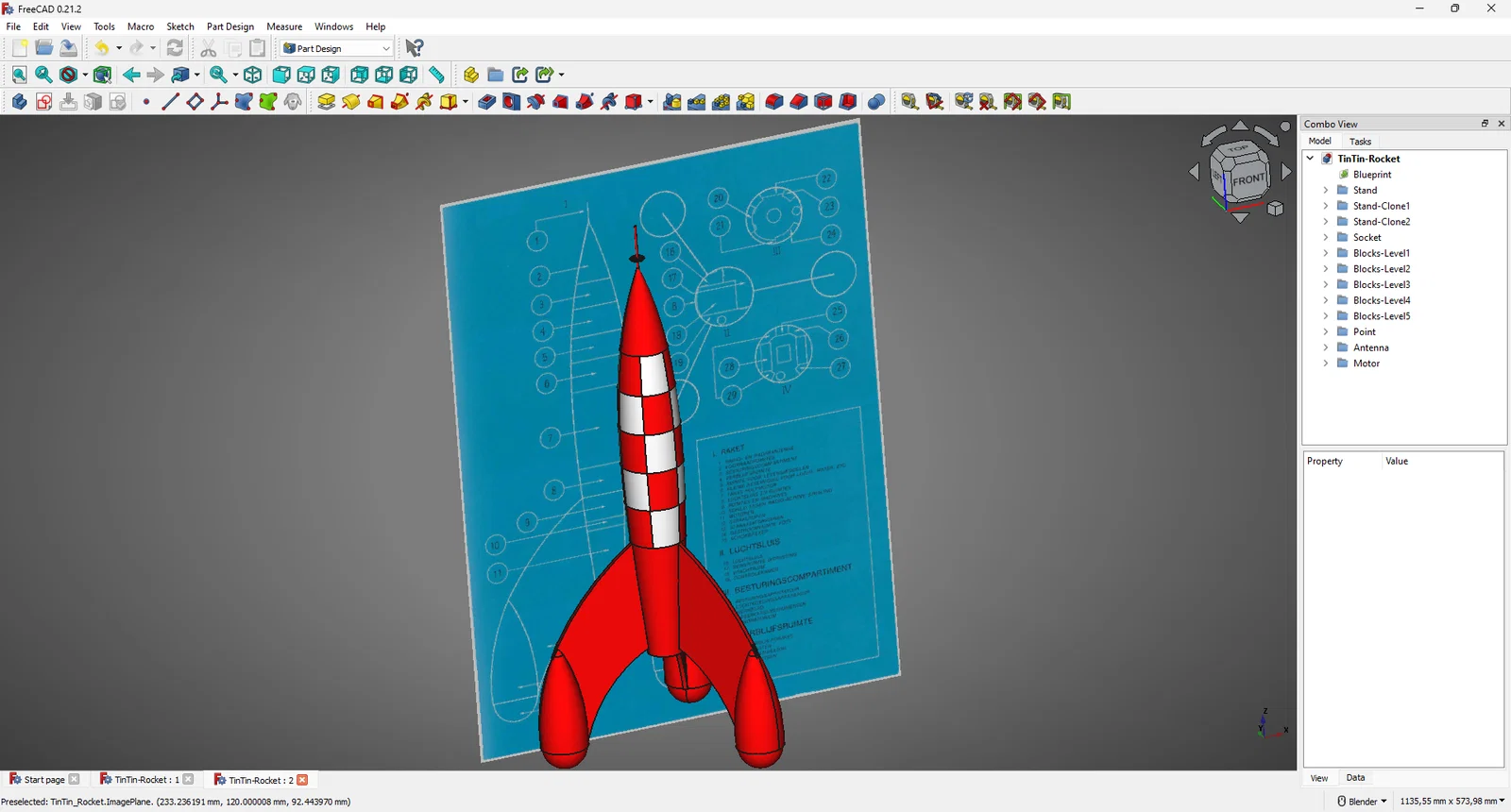Screen dimensions: 1511x812
Task: Select the Pocket tool
Action: [486, 102]
